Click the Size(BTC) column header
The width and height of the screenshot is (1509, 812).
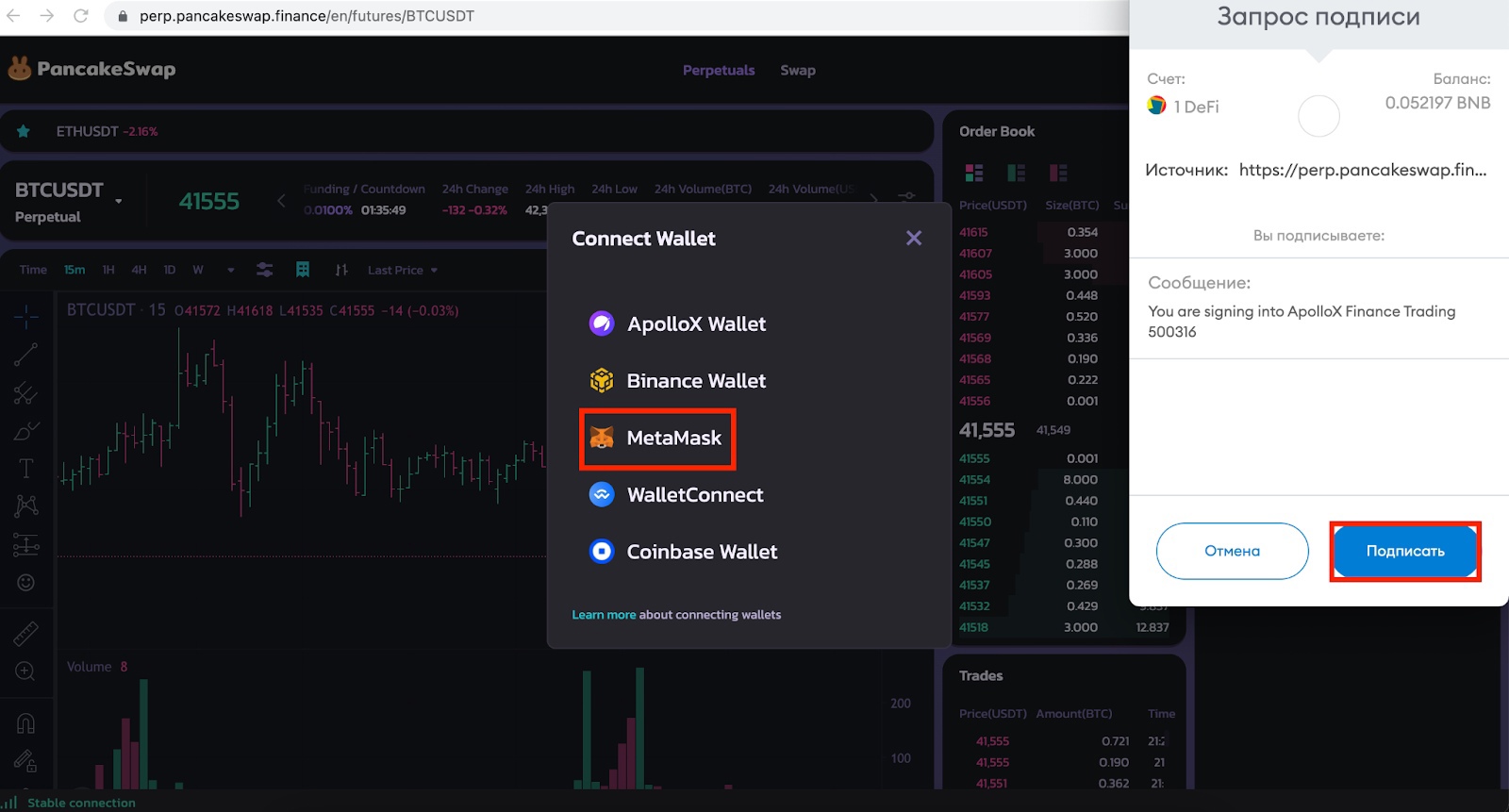(x=1072, y=205)
